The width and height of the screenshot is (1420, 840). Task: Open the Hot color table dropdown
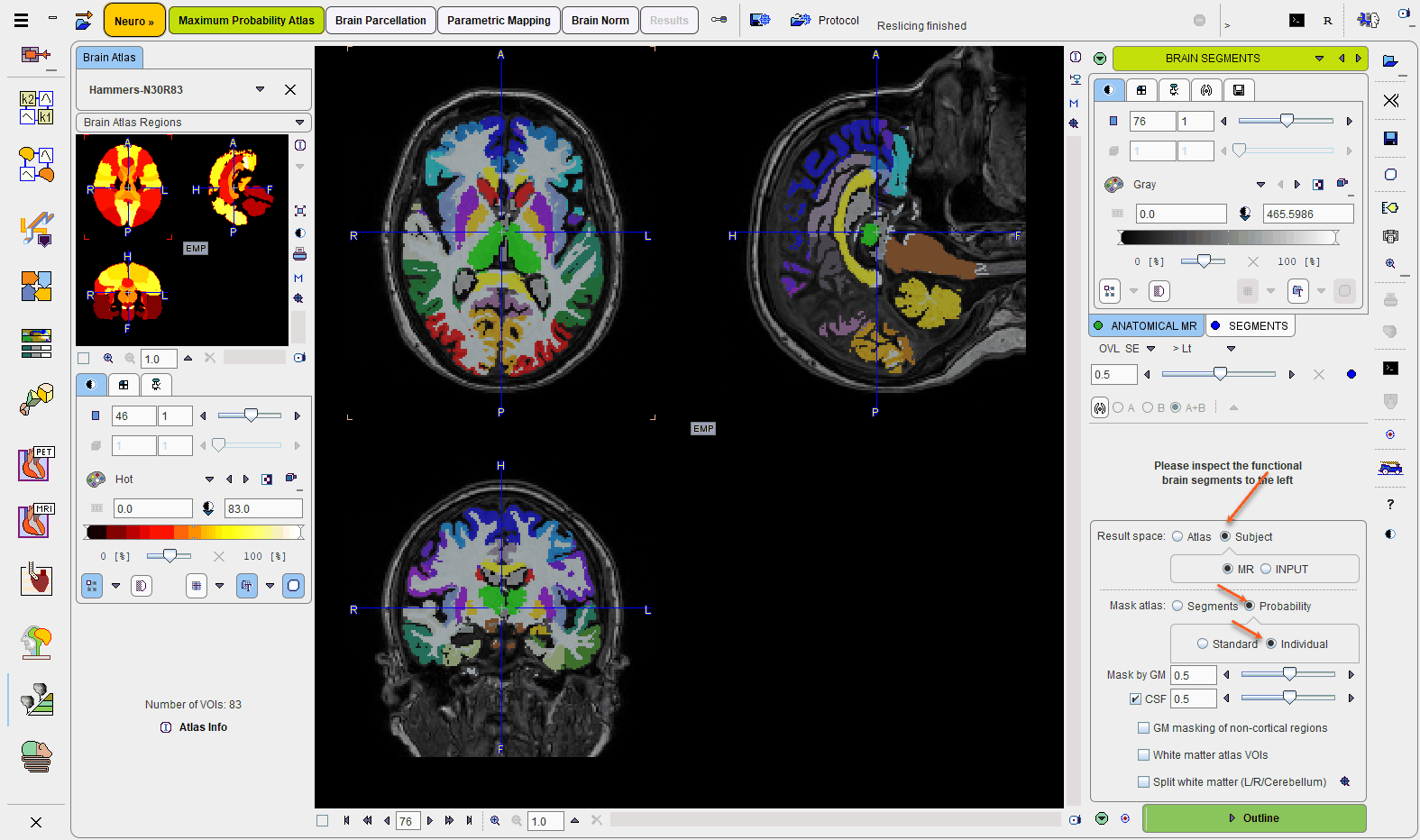click(209, 479)
